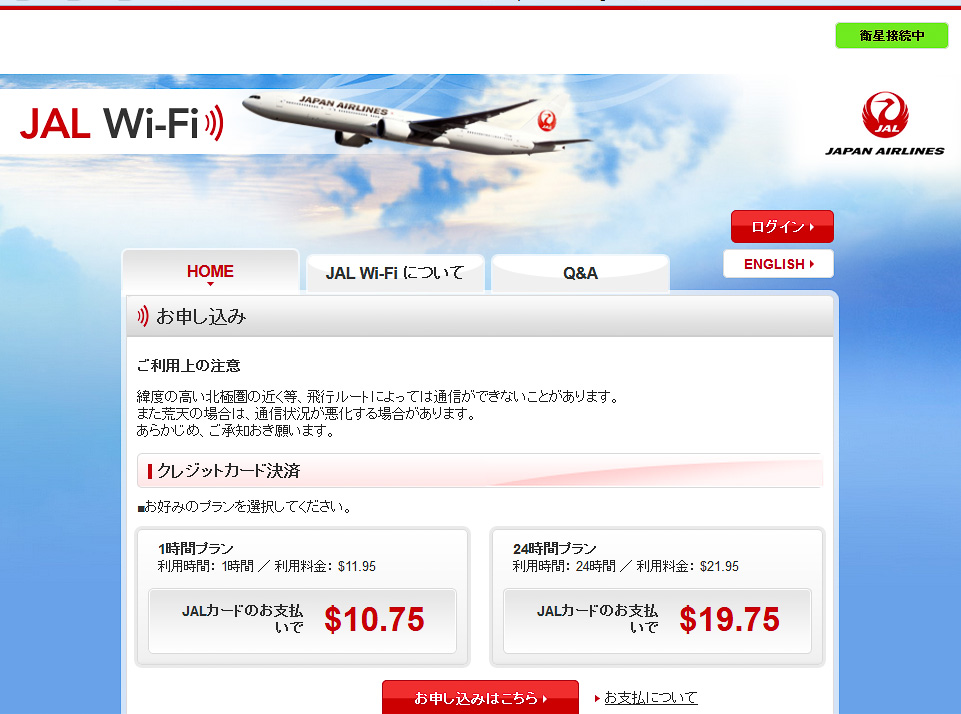Switch to the Q&A tab

[580, 273]
